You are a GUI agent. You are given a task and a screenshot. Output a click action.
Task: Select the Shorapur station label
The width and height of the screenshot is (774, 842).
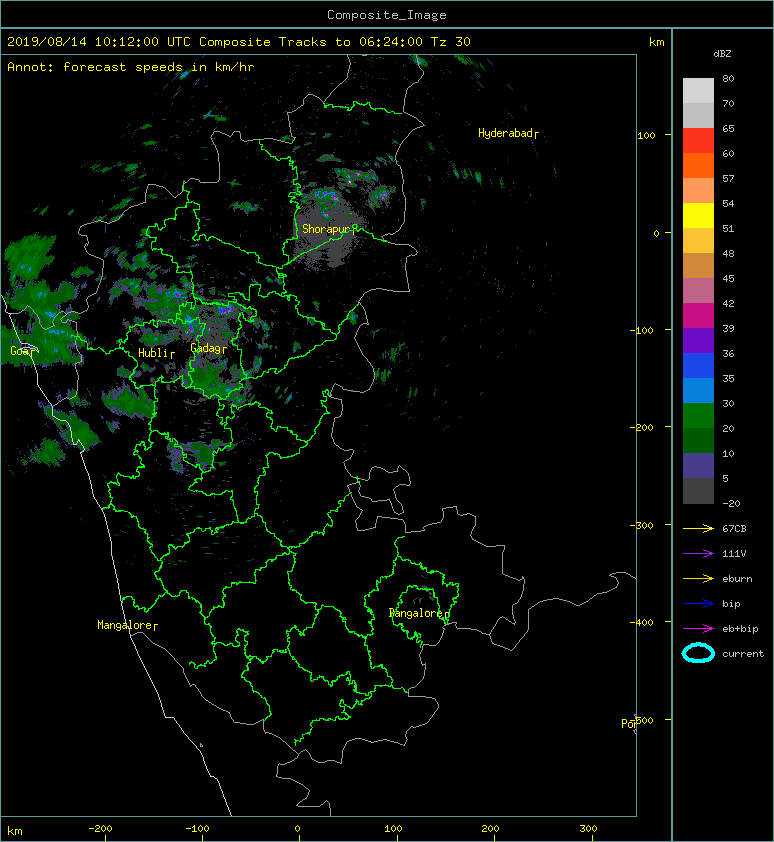coord(328,229)
